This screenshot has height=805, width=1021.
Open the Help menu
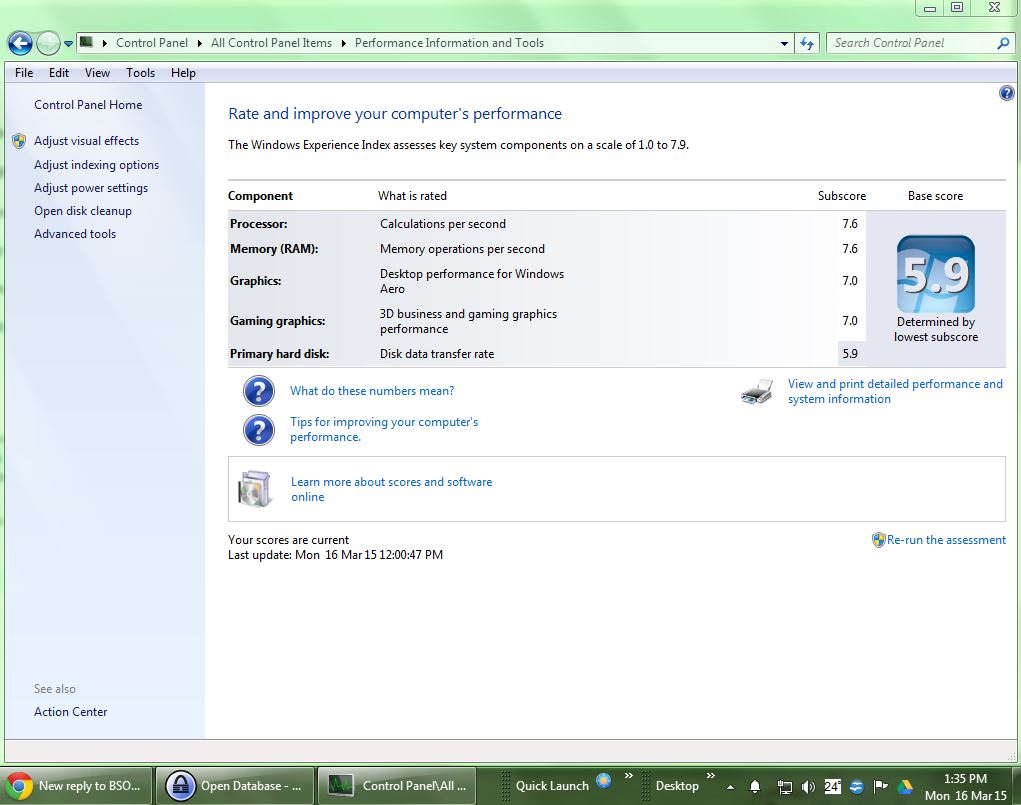pos(183,73)
